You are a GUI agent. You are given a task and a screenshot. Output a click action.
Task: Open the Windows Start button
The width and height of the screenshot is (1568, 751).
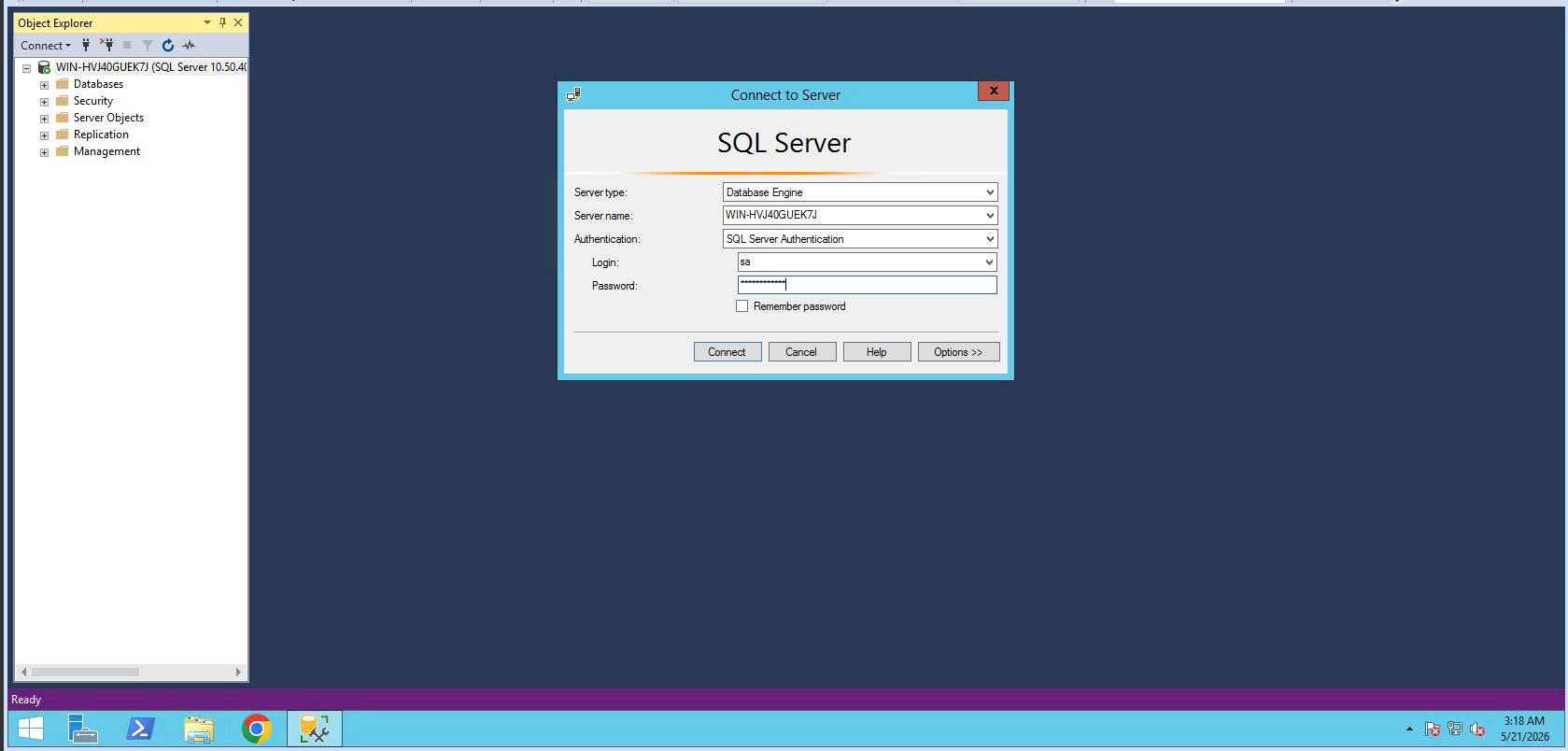click(31, 729)
